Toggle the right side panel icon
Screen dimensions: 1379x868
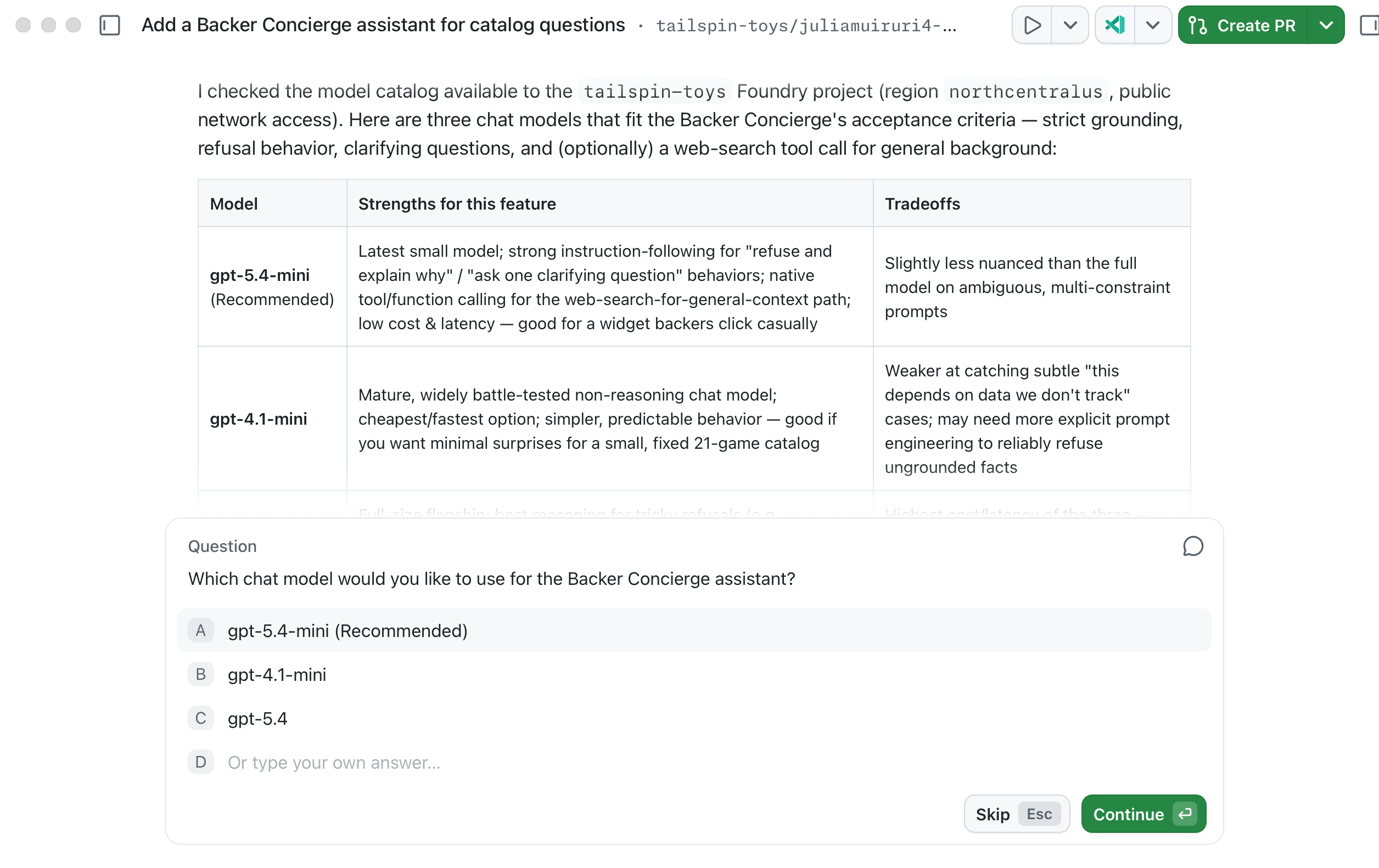tap(1370, 25)
